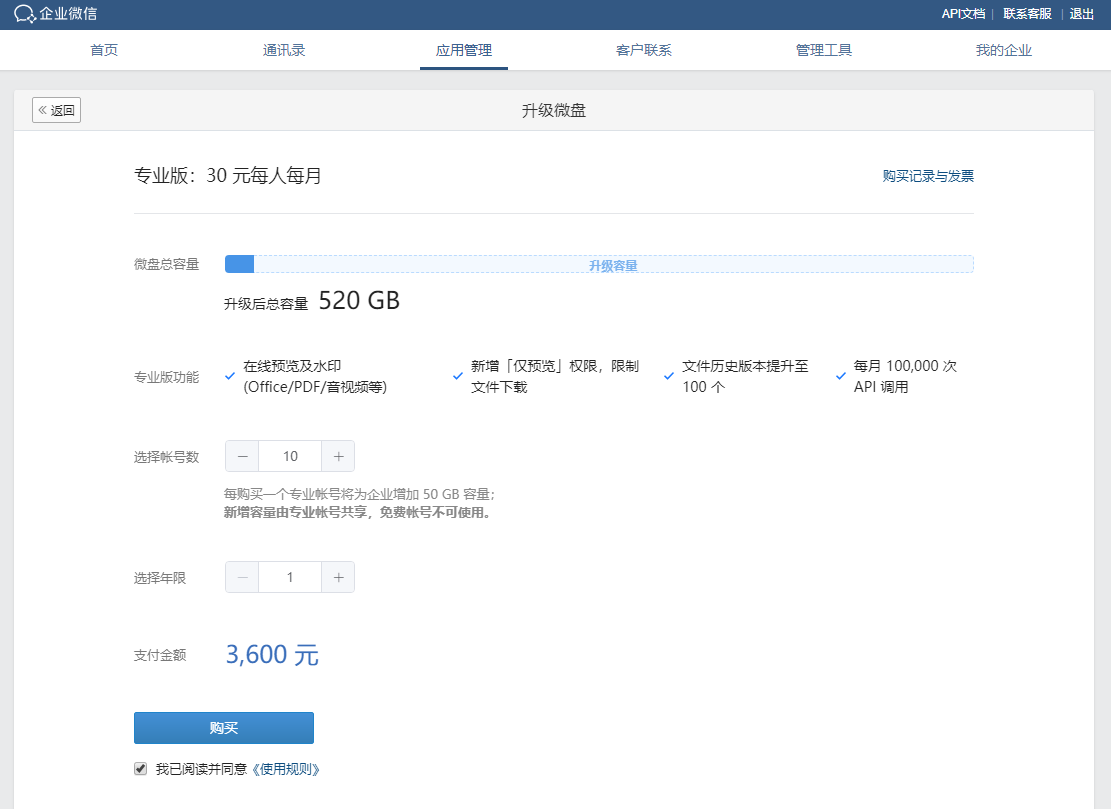Open the 管理工具 tab
1111x809 pixels.
tap(824, 50)
